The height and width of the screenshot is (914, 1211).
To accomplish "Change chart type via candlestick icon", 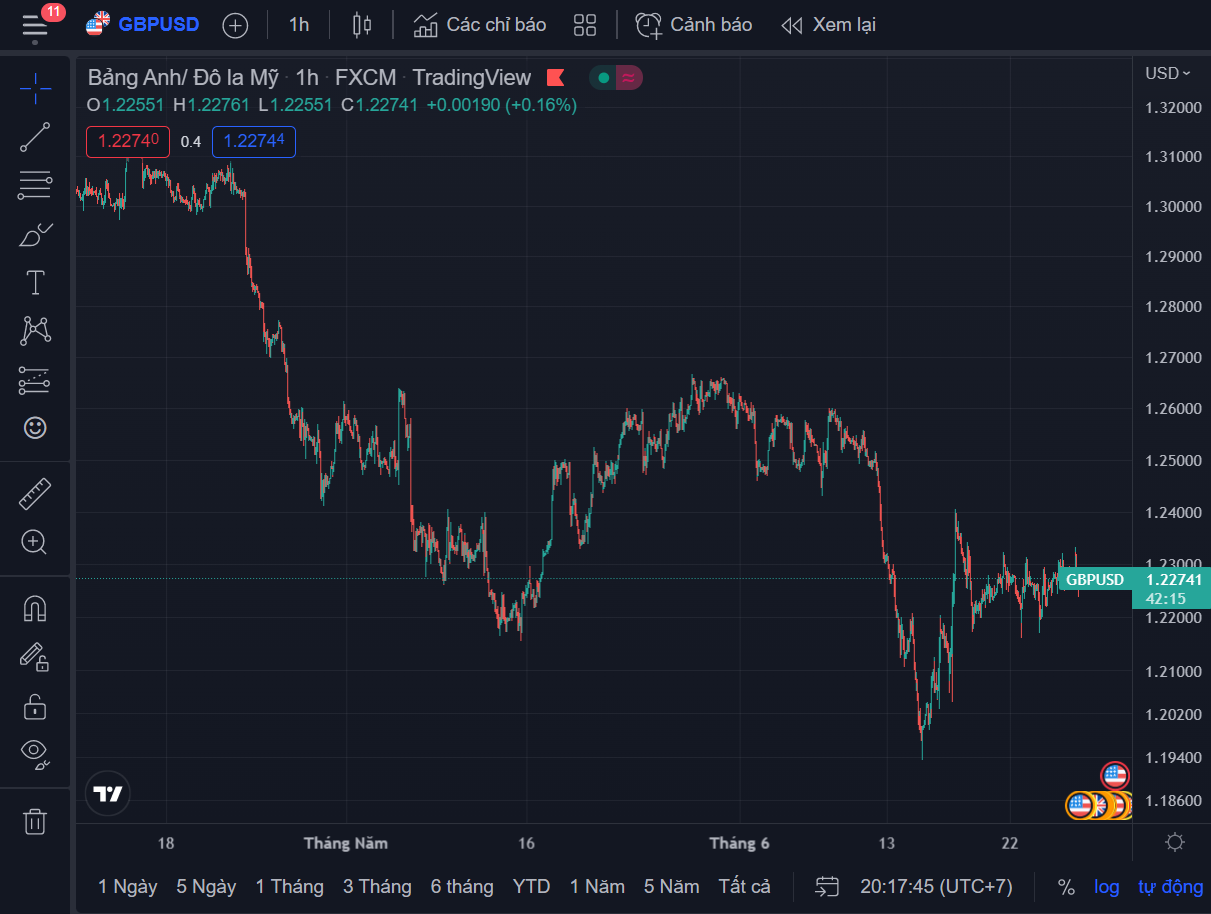I will point(362,25).
